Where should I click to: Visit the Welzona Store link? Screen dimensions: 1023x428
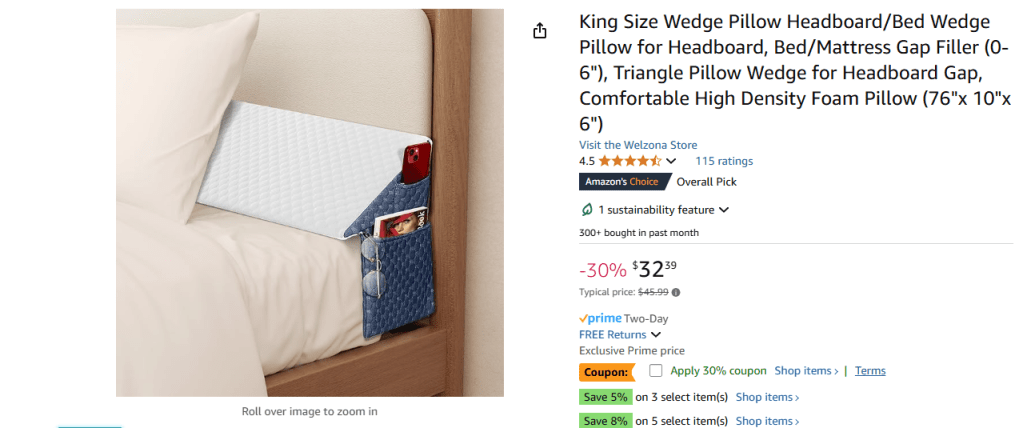638,145
